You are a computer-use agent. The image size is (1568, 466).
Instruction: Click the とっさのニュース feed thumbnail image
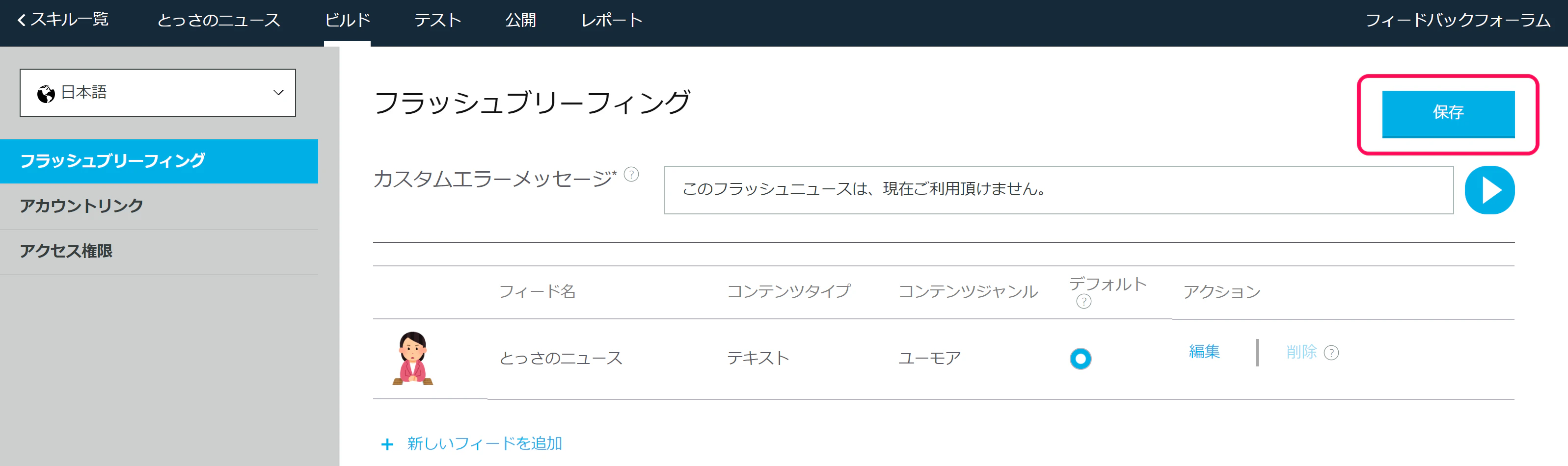(x=413, y=358)
